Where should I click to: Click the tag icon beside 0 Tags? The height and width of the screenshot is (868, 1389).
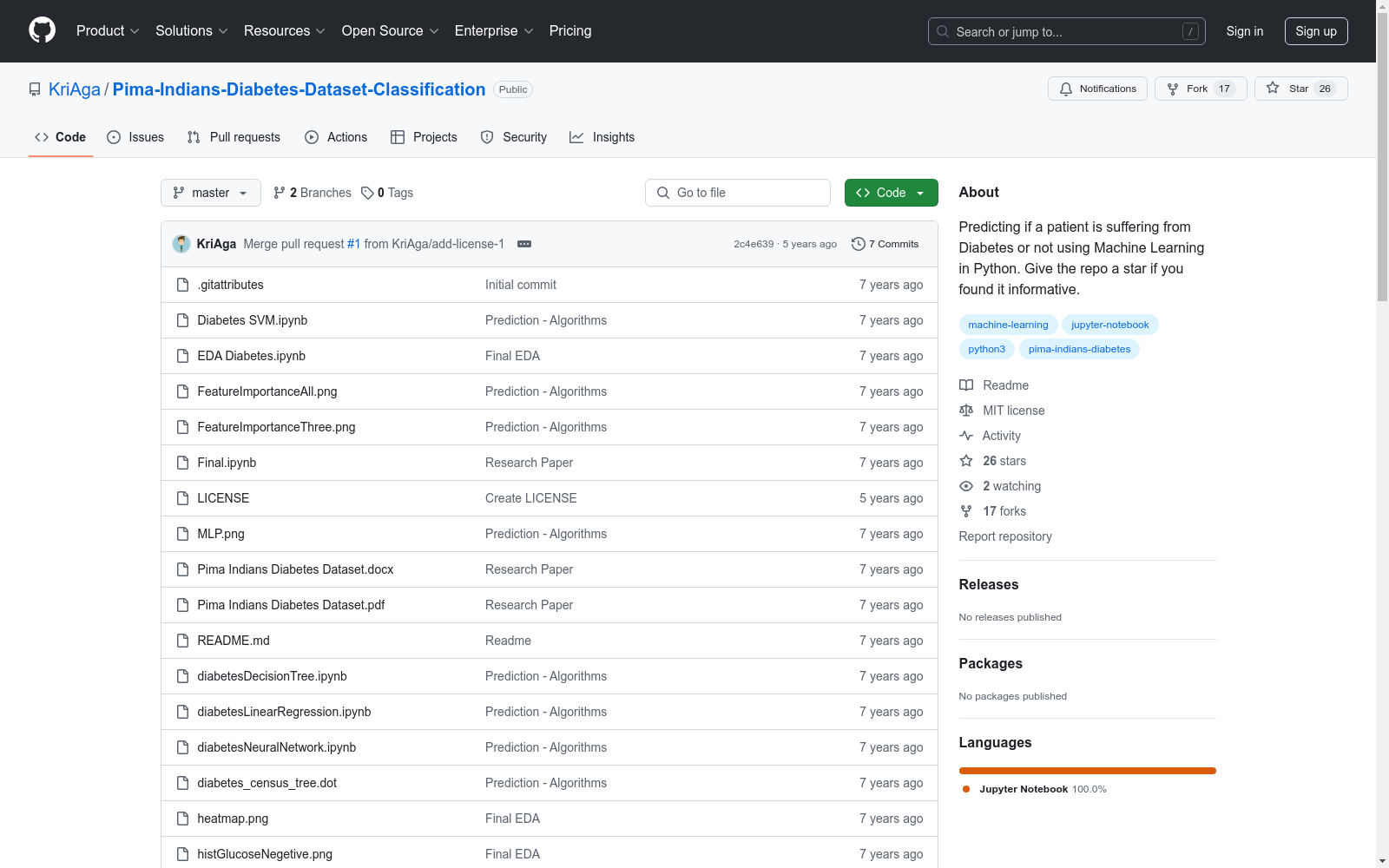coord(367,193)
